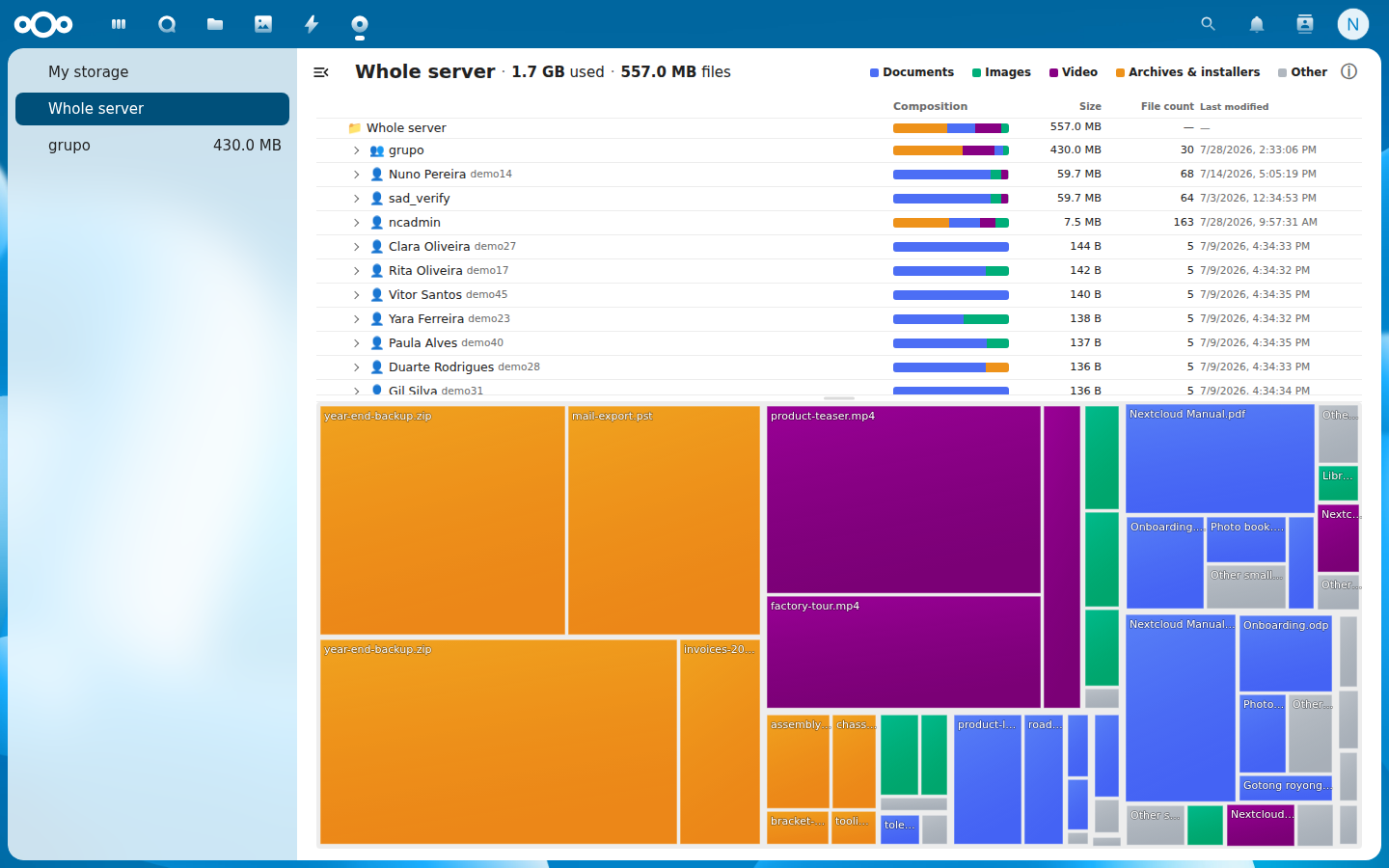Image resolution: width=1389 pixels, height=868 pixels.
Task: Select the factory-tour.mp4 treemap tile
Action: click(904, 652)
